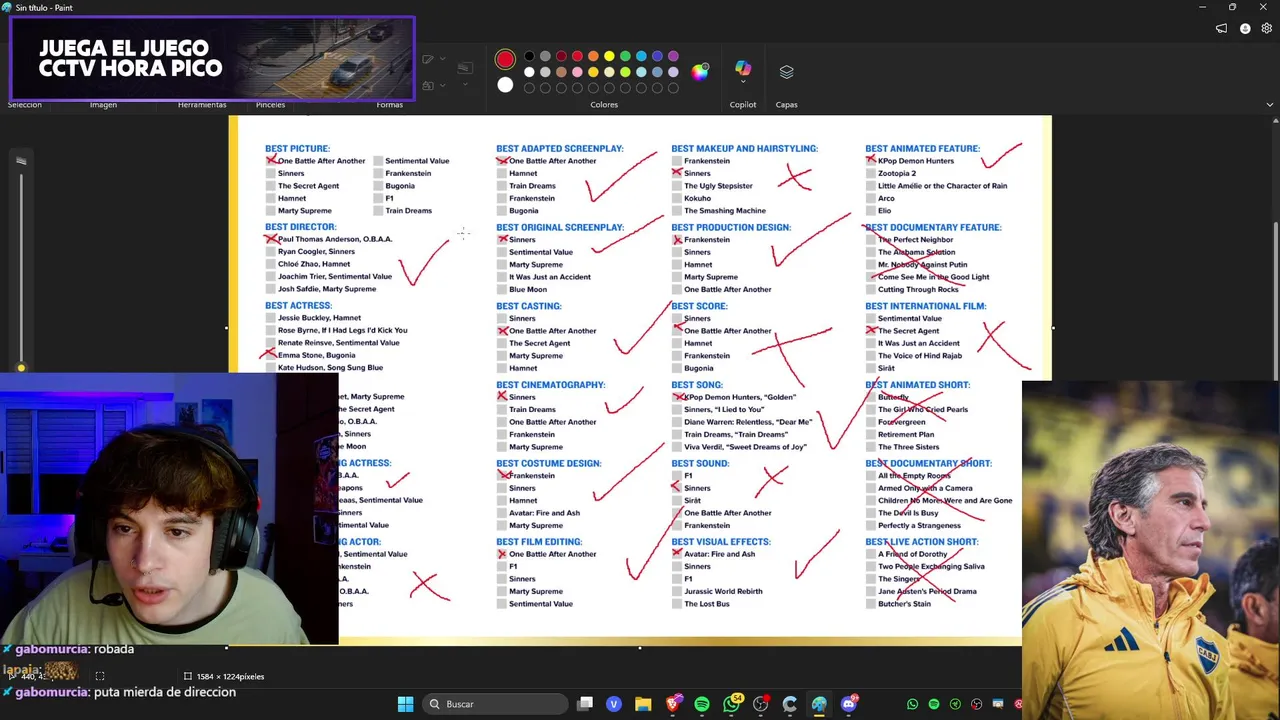Click the Selección group label
The image size is (1280, 720).
25,104
